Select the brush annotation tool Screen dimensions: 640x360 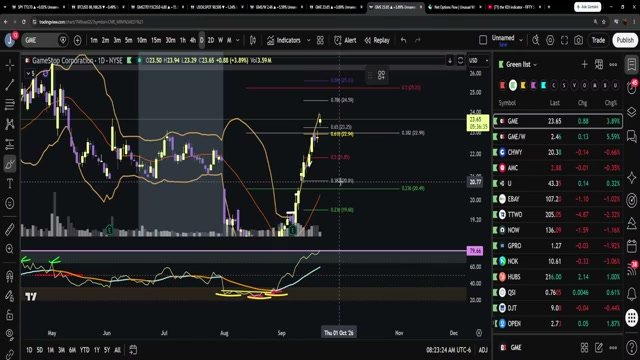coord(10,164)
